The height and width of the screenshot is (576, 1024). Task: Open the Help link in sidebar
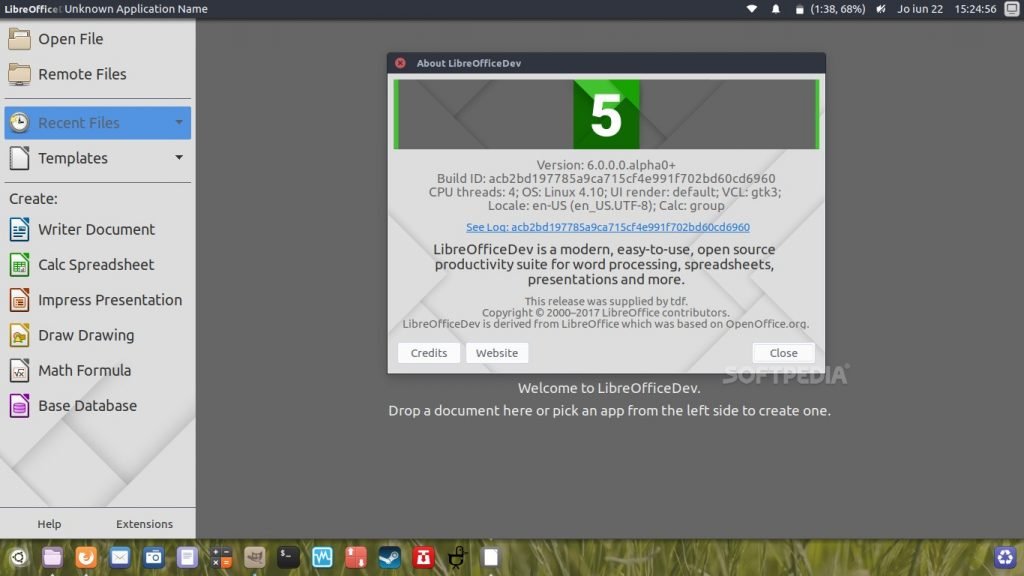(49, 524)
